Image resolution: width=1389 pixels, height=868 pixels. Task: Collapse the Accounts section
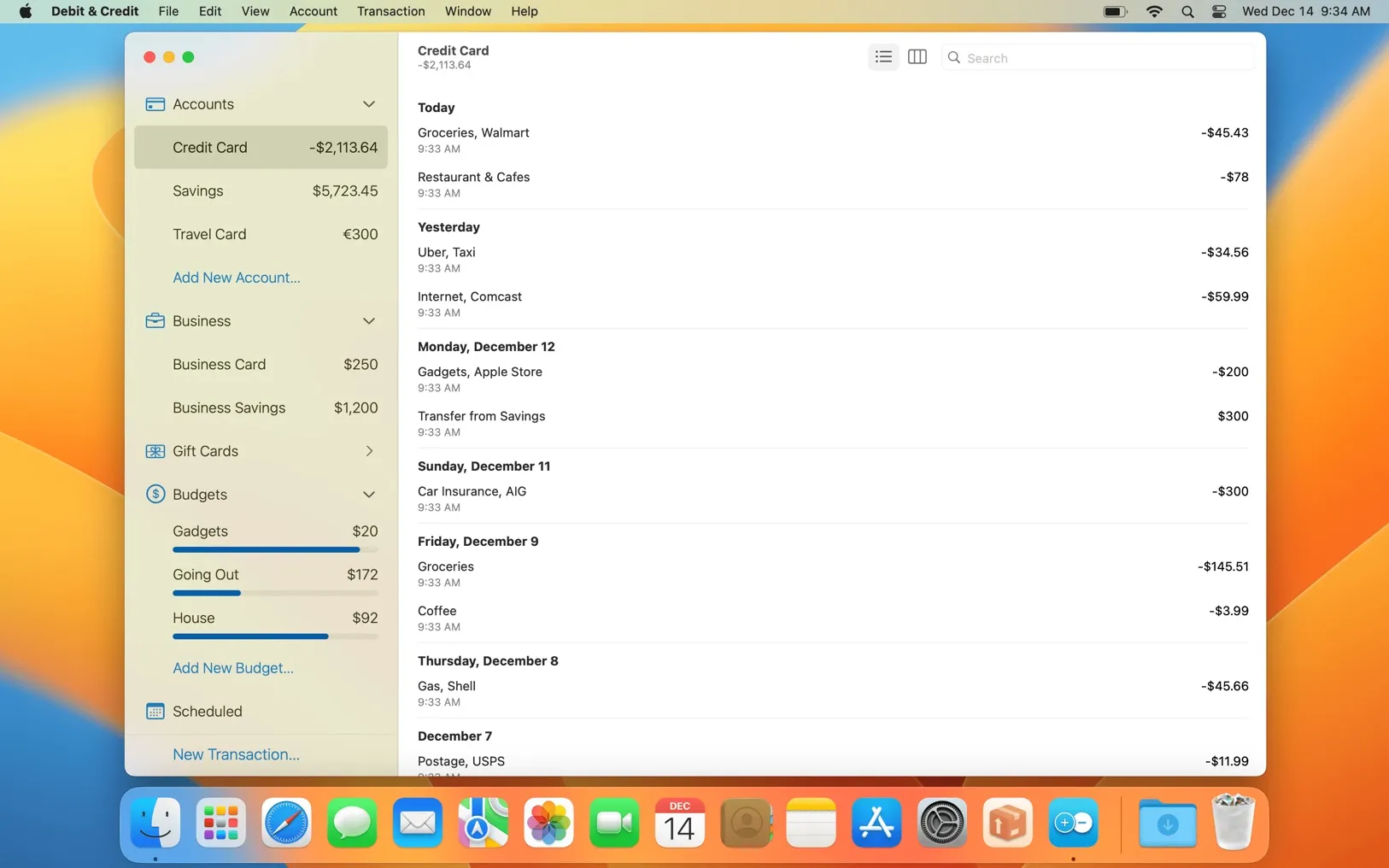[369, 104]
